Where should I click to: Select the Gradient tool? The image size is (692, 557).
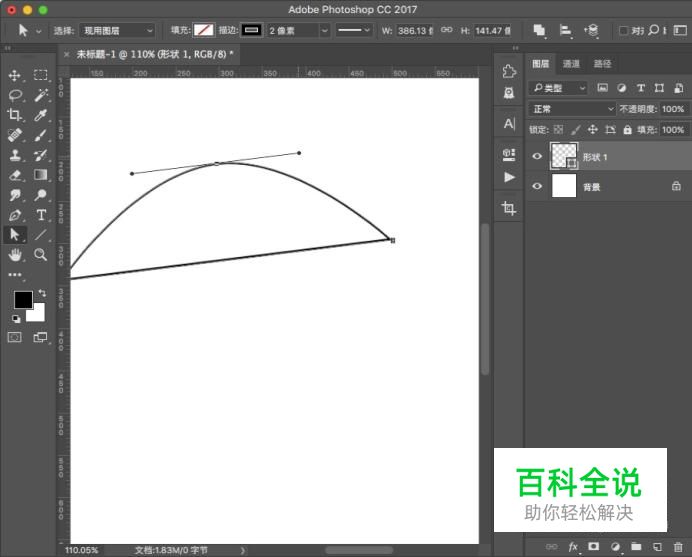click(41, 175)
